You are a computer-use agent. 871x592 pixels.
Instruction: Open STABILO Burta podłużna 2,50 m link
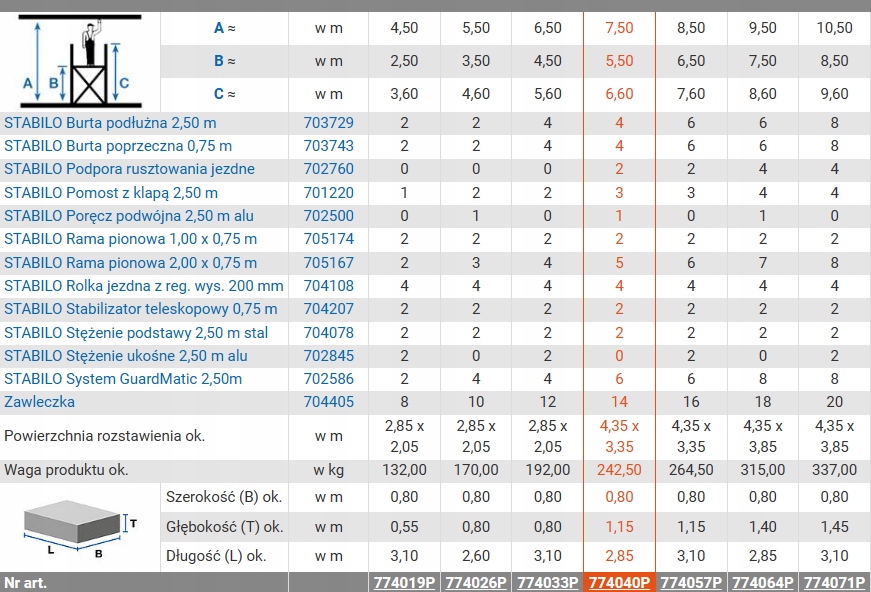[x=110, y=123]
